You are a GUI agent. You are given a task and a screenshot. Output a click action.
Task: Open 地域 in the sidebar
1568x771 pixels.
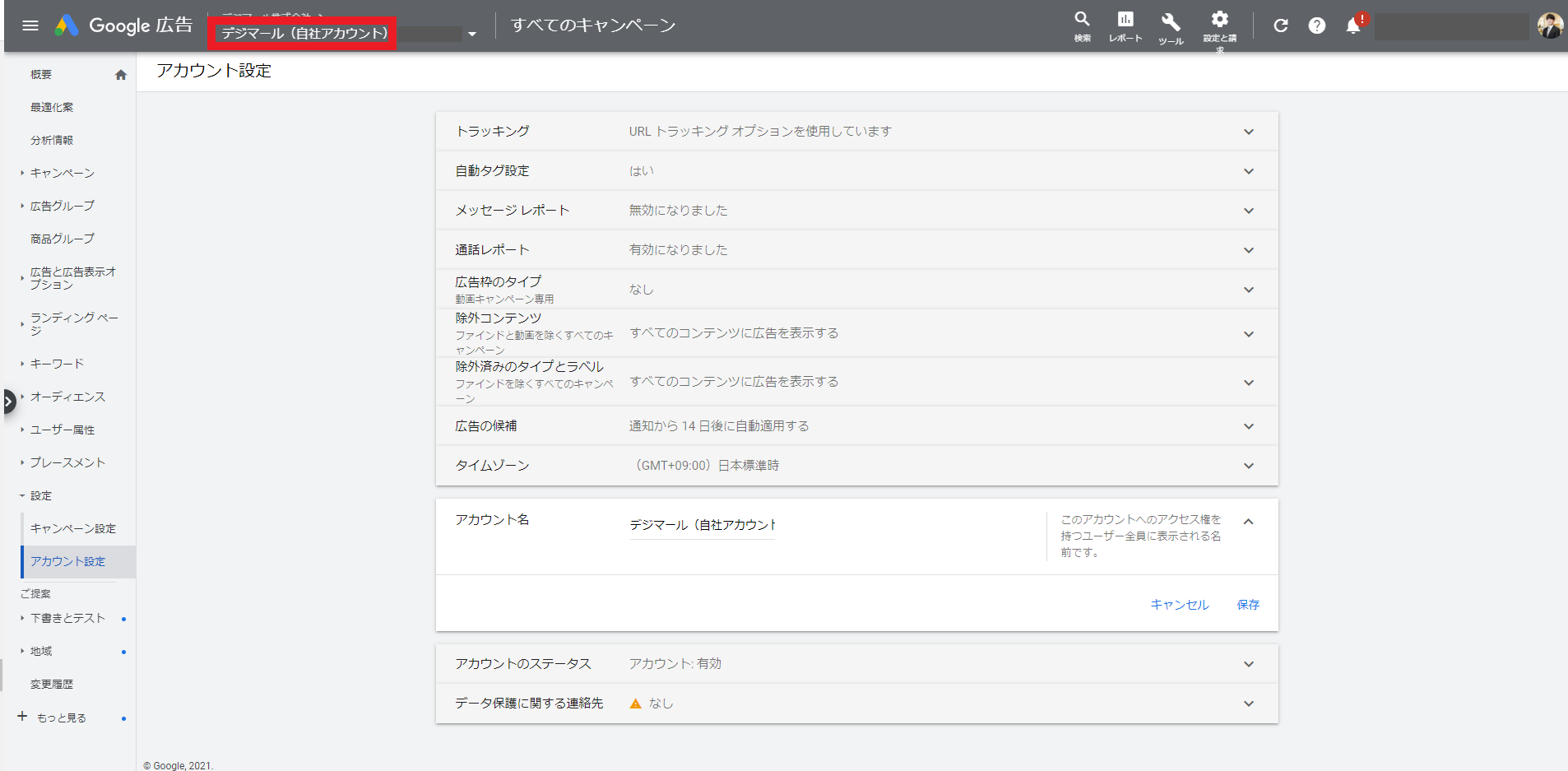[x=41, y=651]
